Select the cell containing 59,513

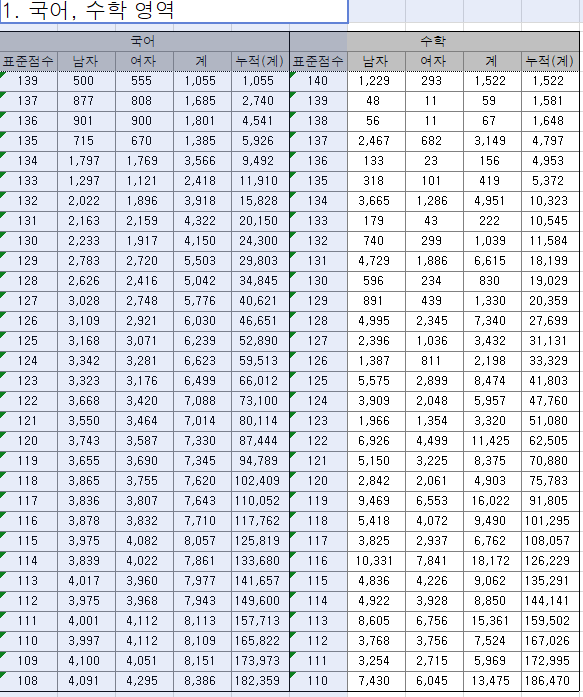click(x=260, y=361)
